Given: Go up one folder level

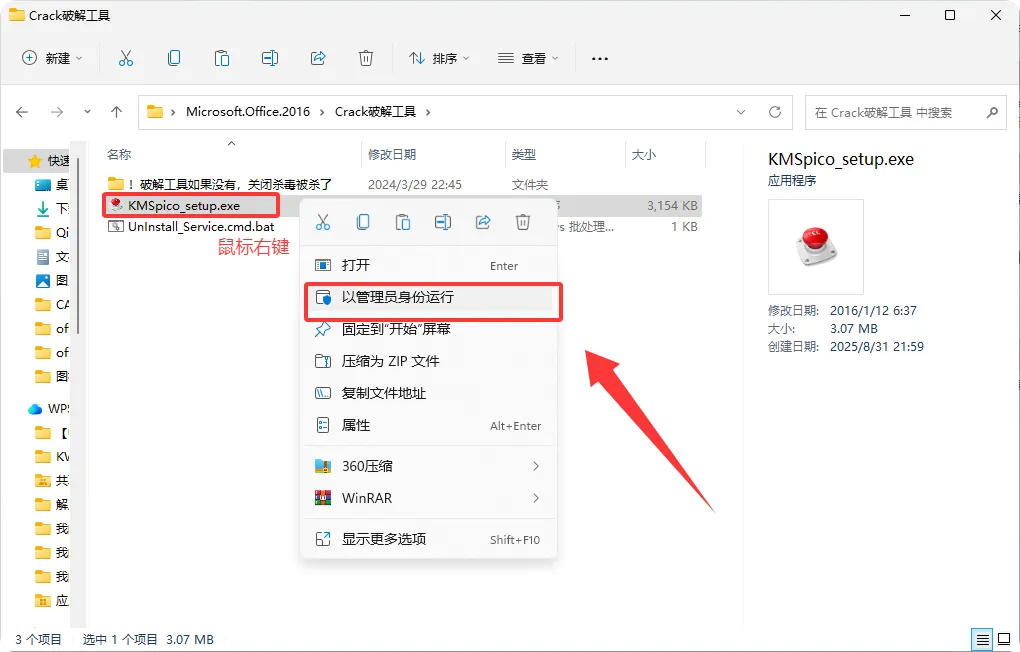Looking at the screenshot, I should (116, 112).
